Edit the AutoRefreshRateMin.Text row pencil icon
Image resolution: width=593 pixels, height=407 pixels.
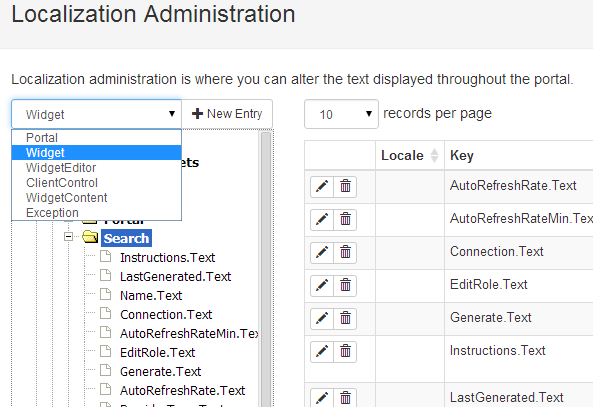(x=322, y=219)
